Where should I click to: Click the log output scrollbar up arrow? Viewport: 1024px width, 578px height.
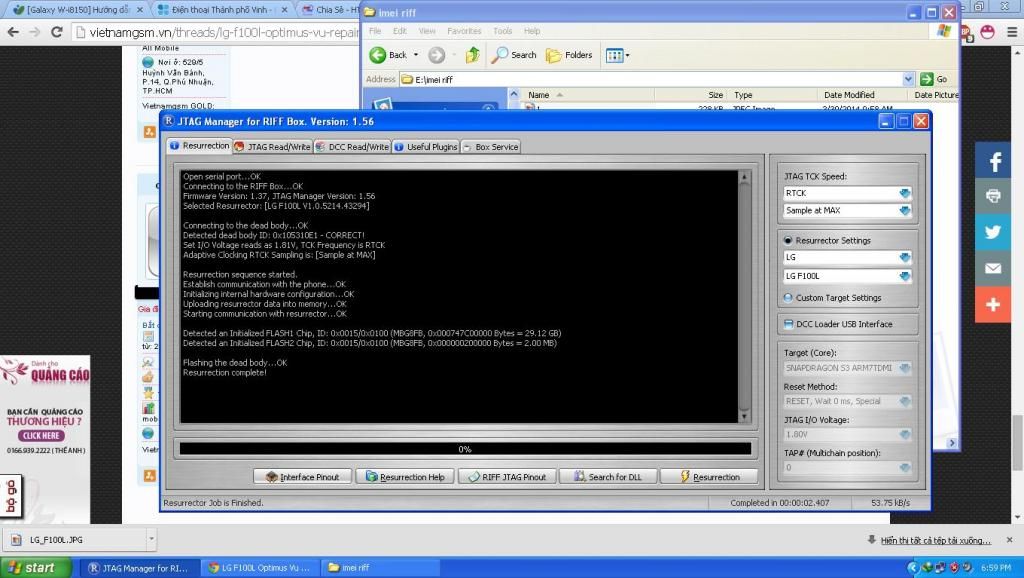tap(744, 177)
